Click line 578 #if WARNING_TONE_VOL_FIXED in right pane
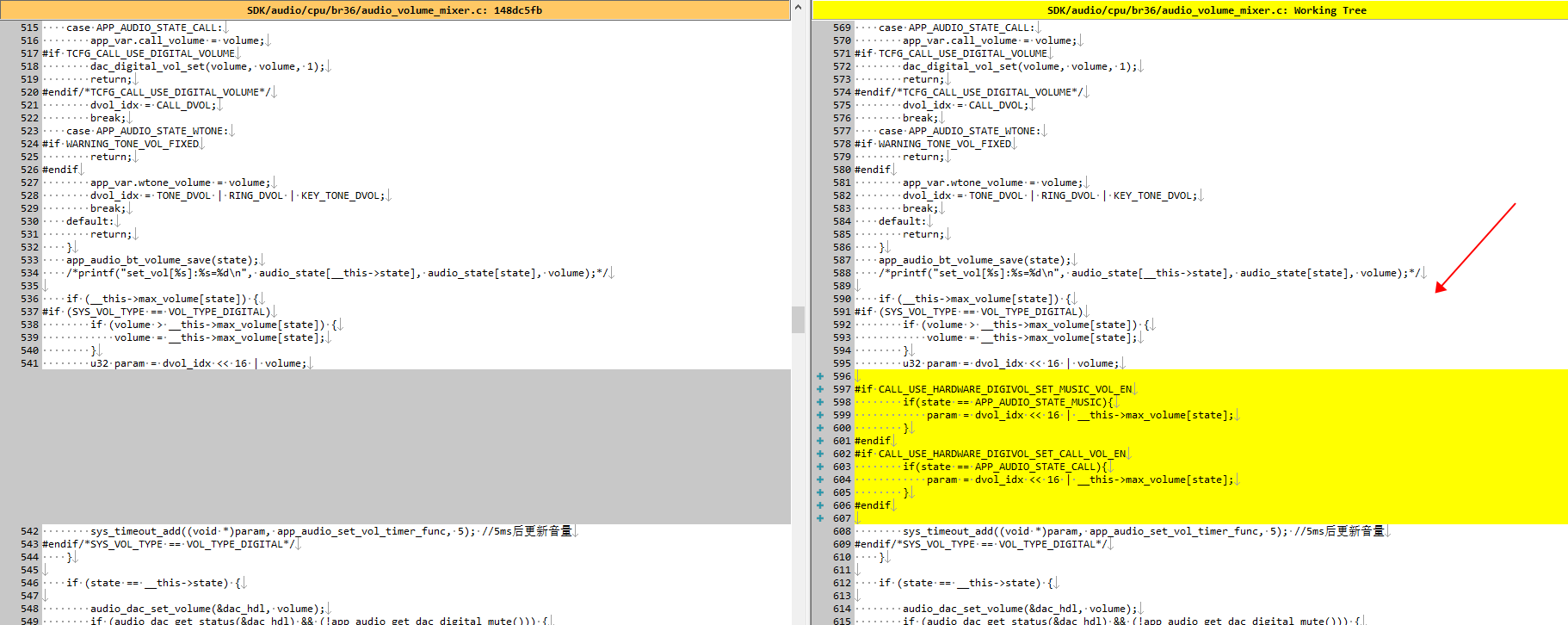Viewport: 1568px width, 625px height. (933, 144)
